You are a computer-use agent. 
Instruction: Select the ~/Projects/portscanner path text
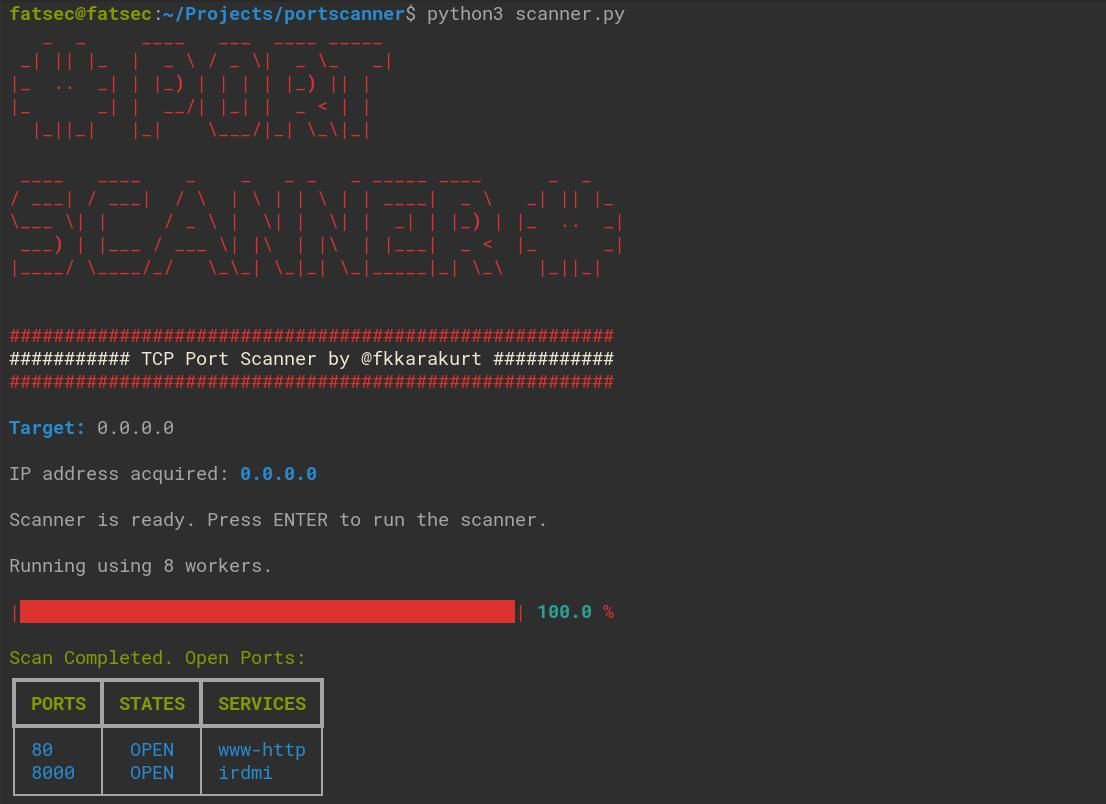(280, 14)
